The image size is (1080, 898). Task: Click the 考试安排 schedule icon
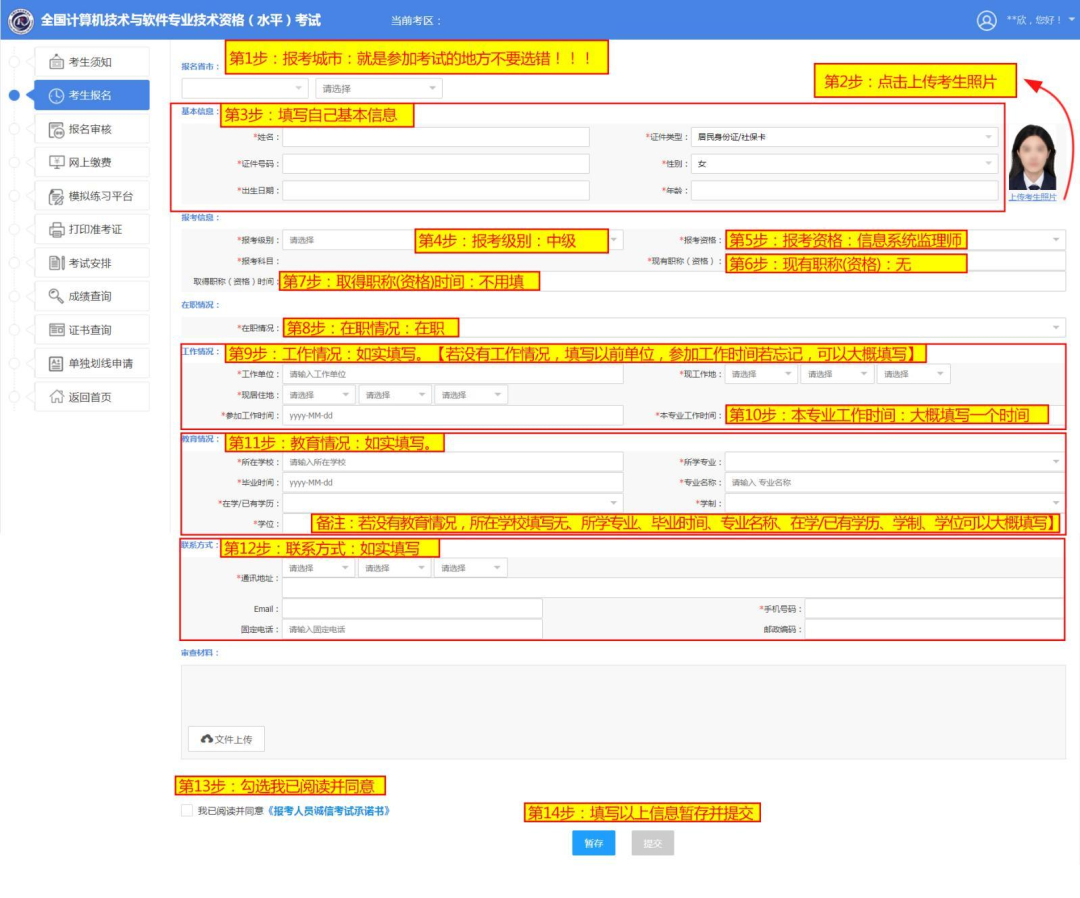(56, 263)
